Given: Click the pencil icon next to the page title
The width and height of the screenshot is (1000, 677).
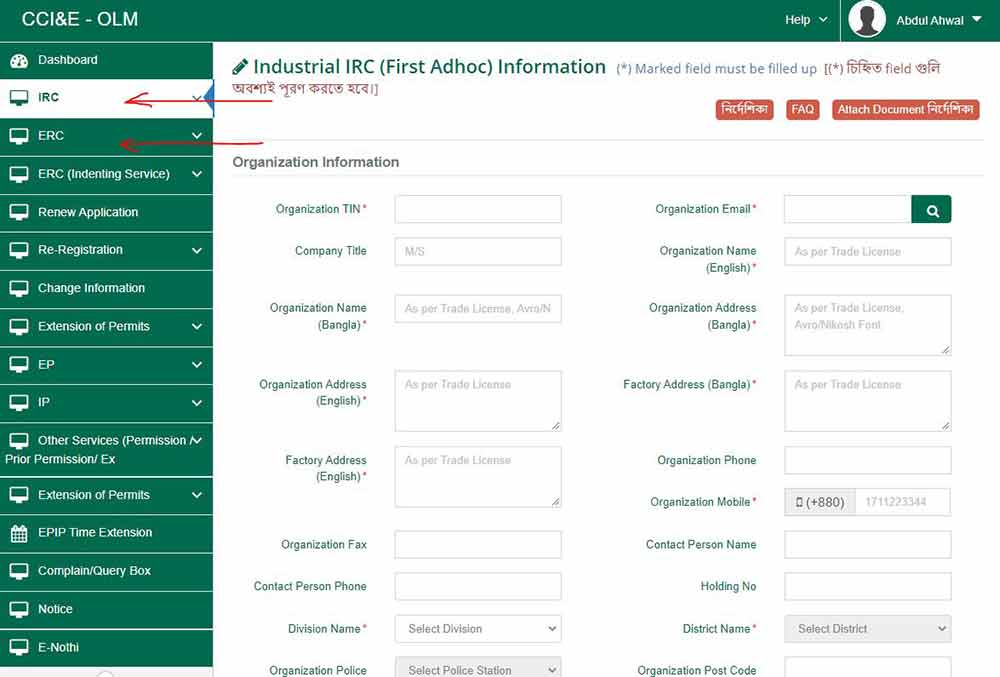Looking at the screenshot, I should [241, 66].
